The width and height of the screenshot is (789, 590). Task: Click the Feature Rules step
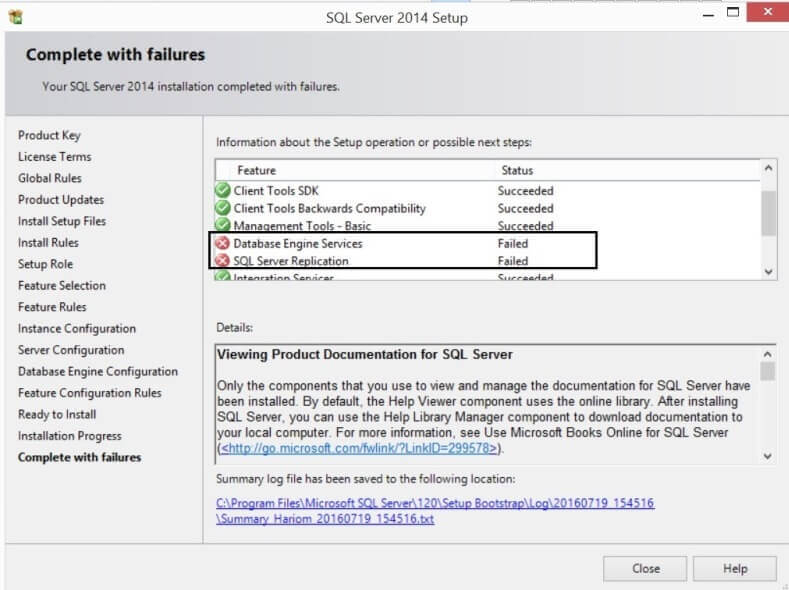(x=52, y=307)
